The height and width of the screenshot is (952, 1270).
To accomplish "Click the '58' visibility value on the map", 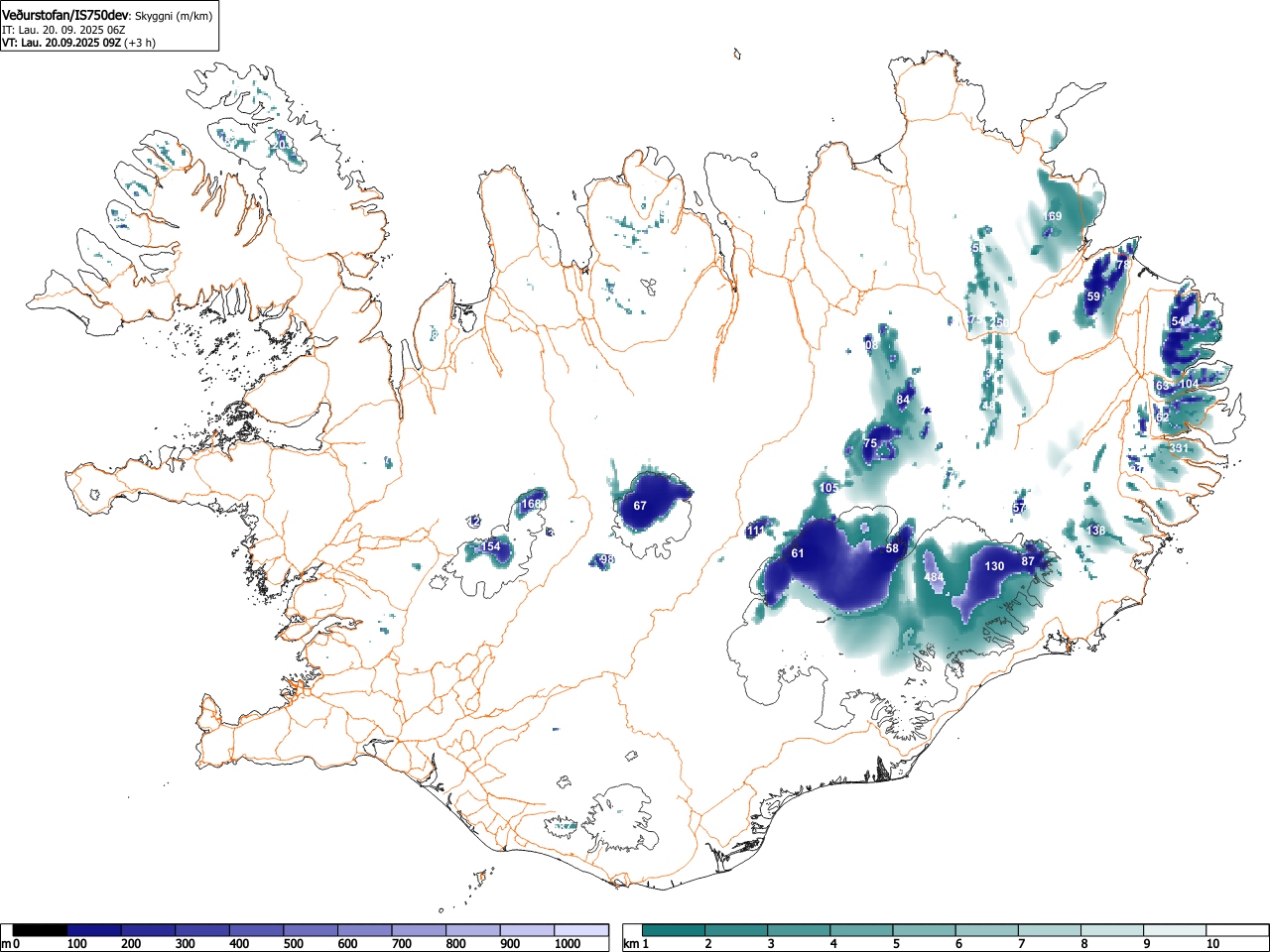I will pyautogui.click(x=892, y=548).
